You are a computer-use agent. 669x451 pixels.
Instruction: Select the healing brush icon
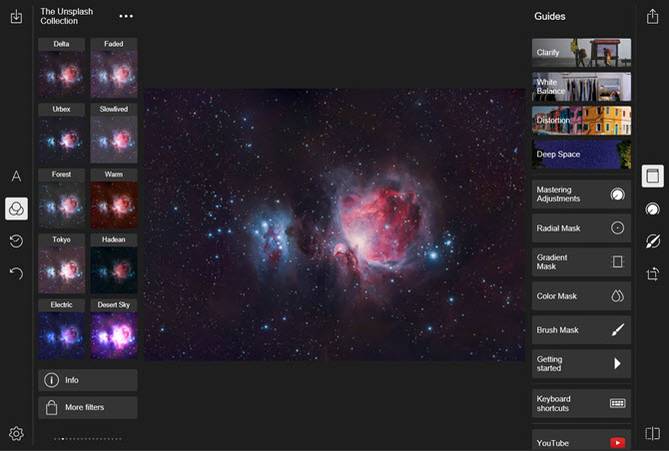point(652,241)
